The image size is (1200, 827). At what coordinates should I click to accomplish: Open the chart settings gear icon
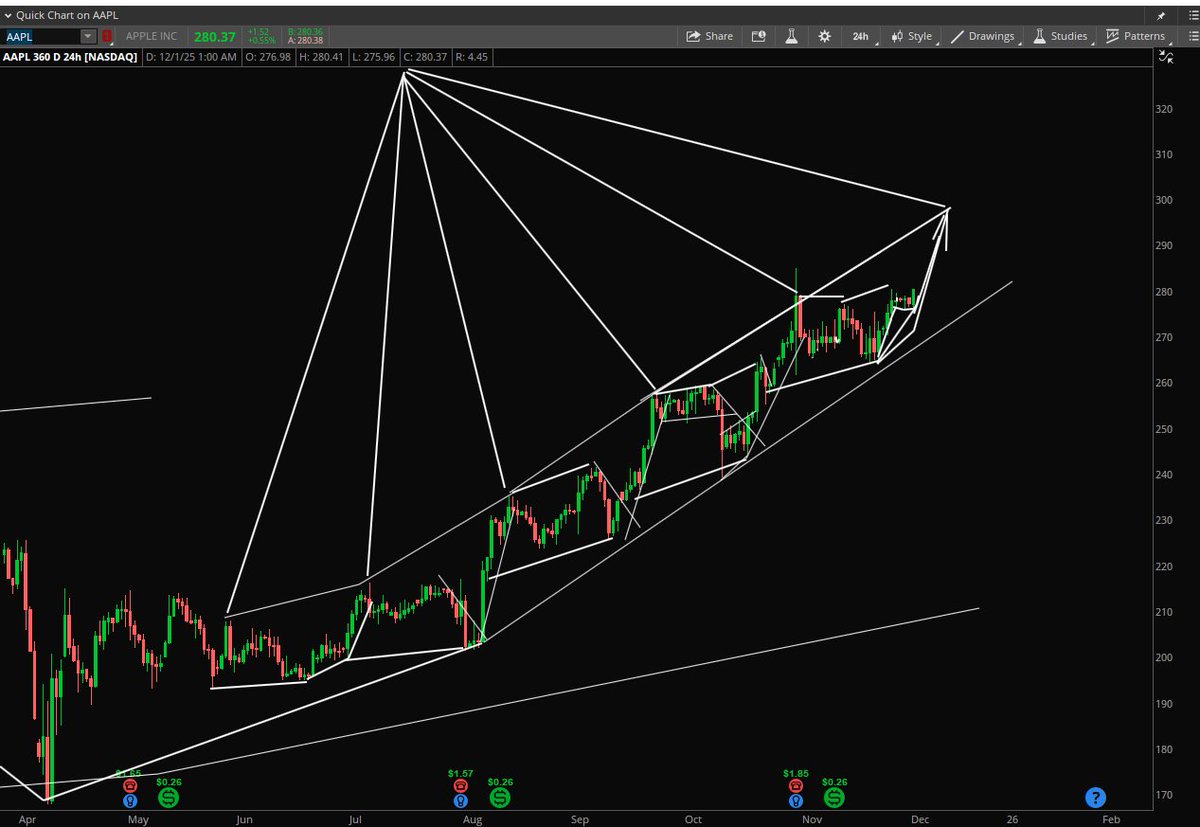[824, 36]
